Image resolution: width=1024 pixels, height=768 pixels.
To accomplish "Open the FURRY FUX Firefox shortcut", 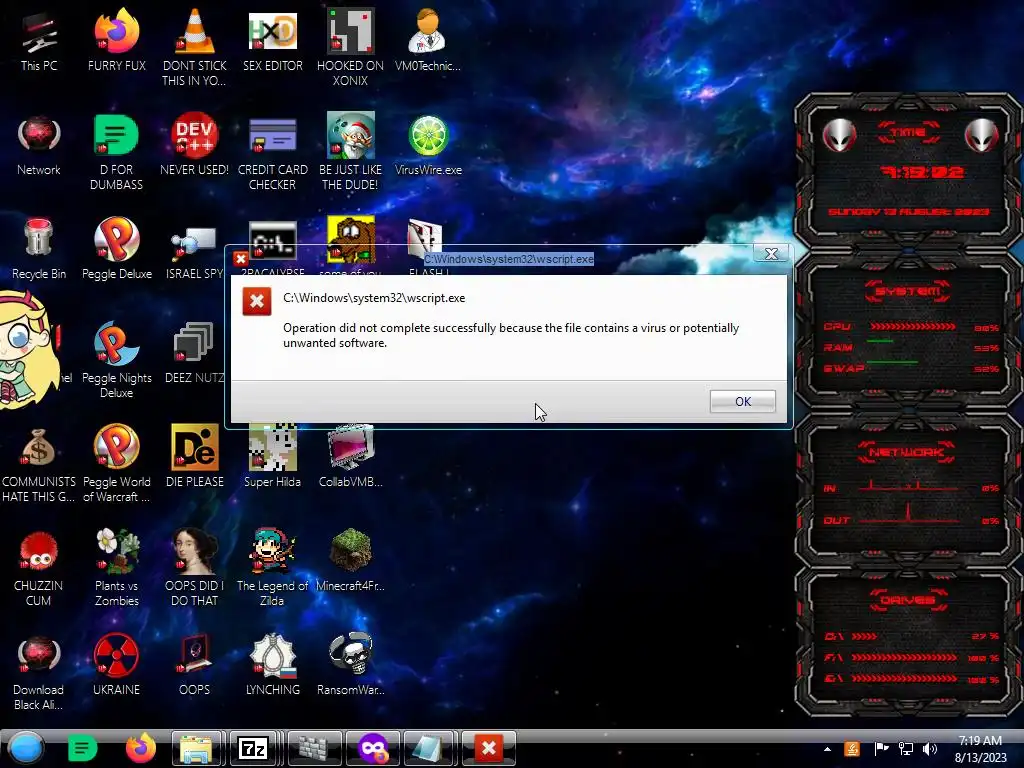I will (x=116, y=40).
